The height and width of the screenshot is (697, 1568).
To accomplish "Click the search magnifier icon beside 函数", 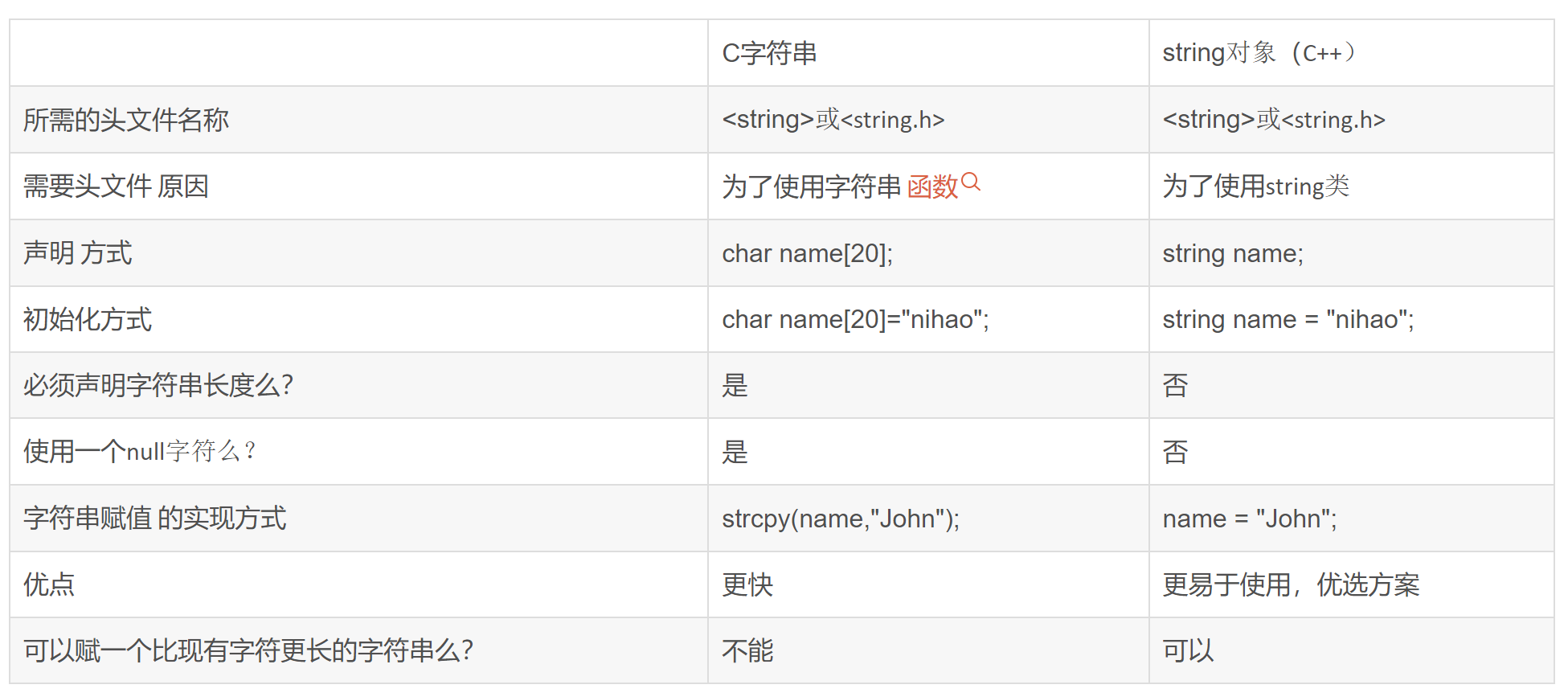I will [971, 182].
